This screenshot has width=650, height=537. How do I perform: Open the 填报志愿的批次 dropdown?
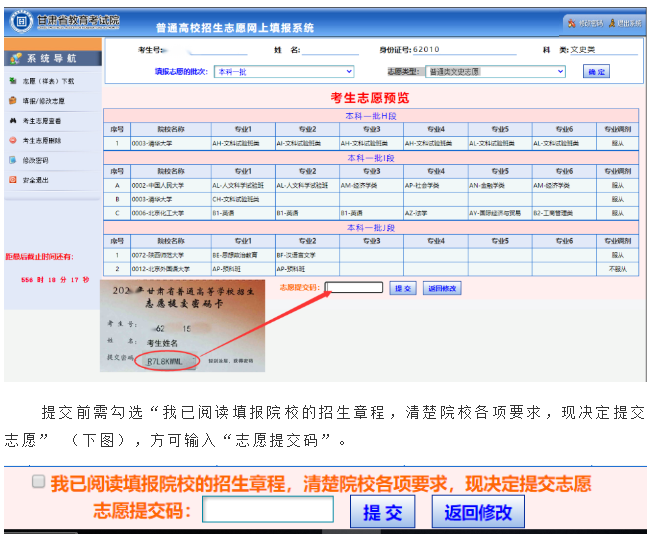point(284,72)
